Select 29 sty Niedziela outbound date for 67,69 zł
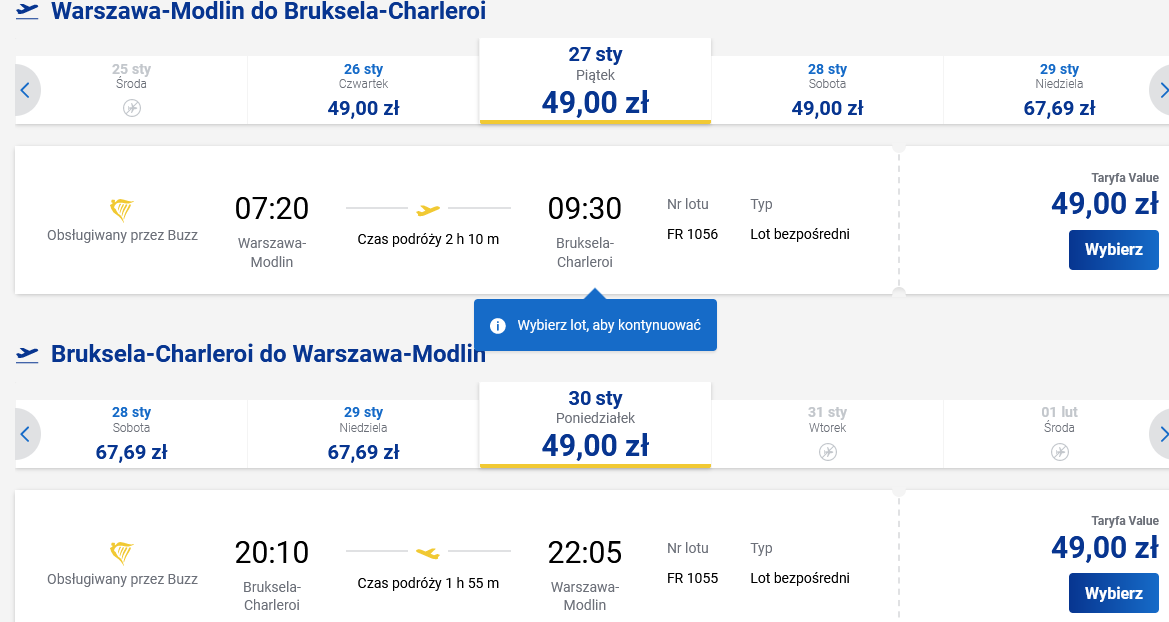Image resolution: width=1169 pixels, height=622 pixels. 1059,90
